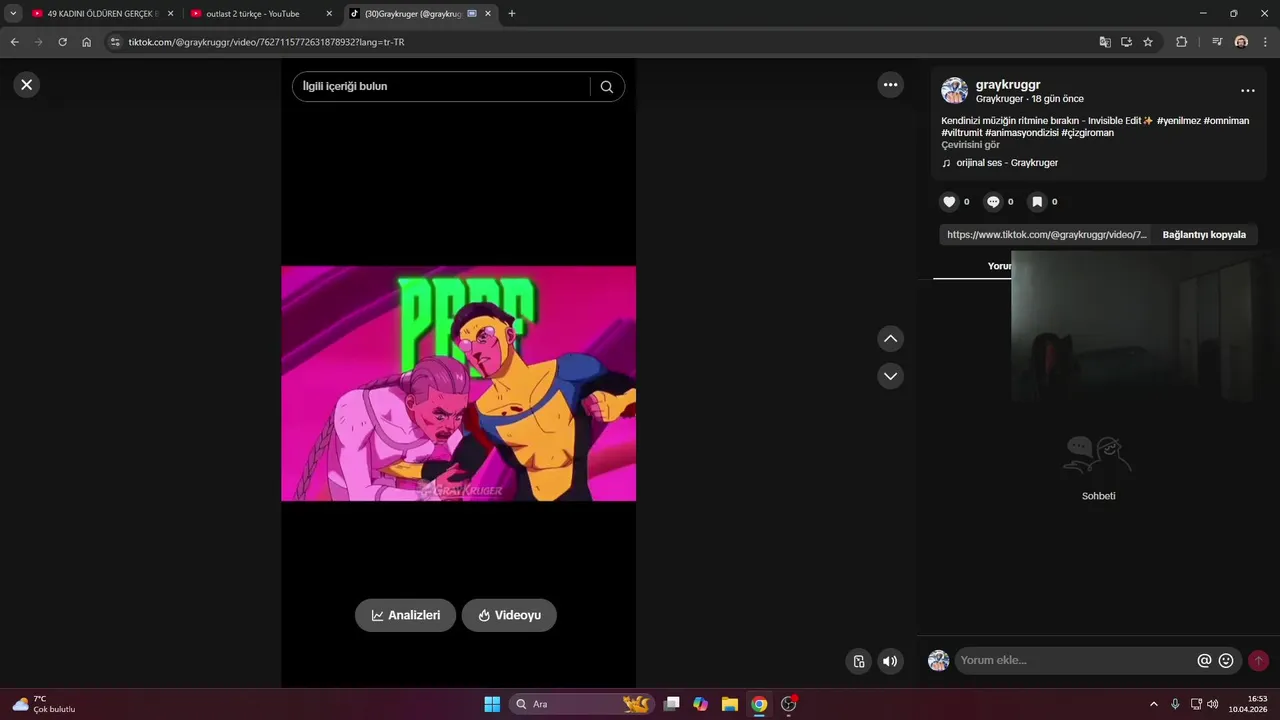
Task: Open Google Translate page icon
Action: pyautogui.click(x=1105, y=42)
